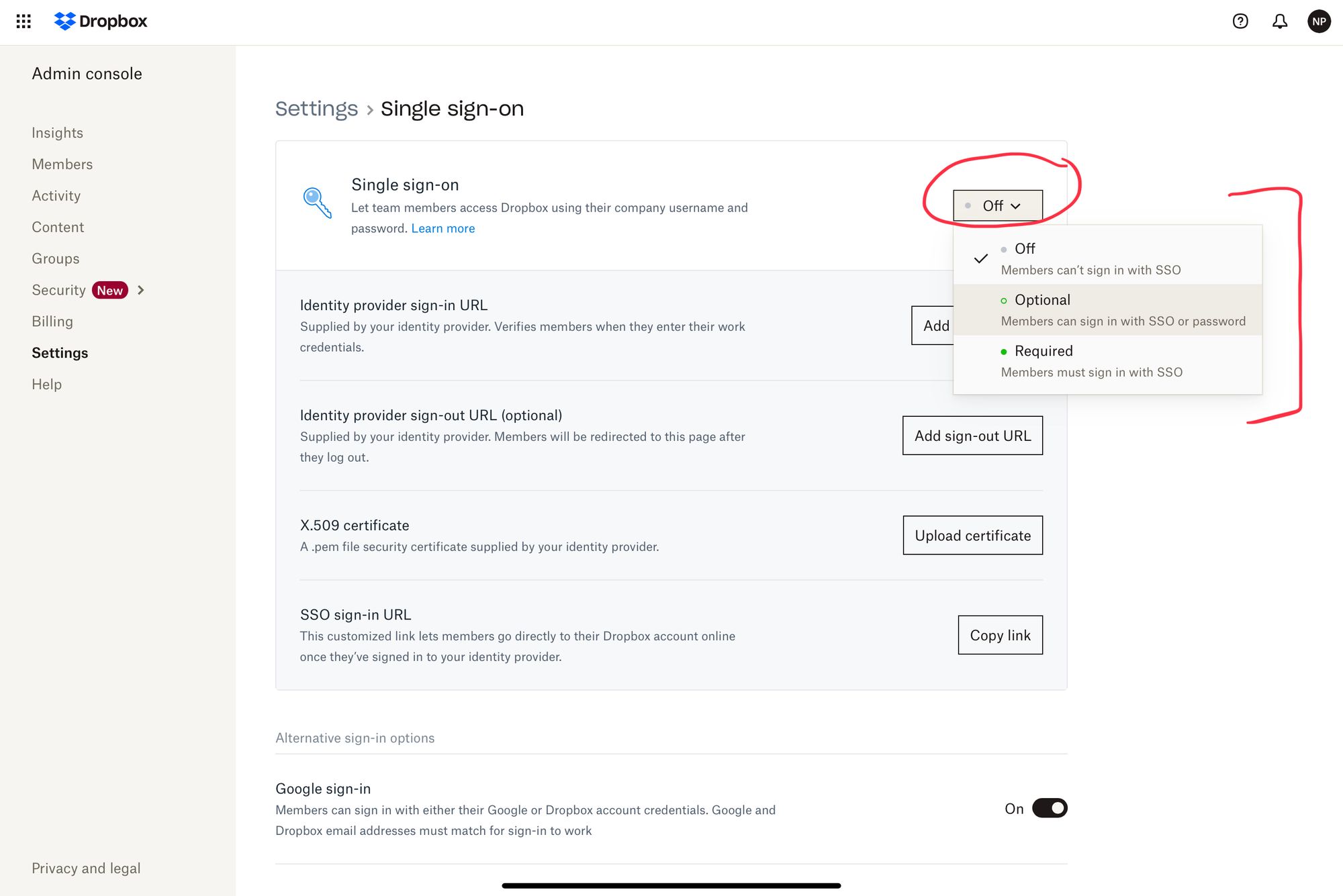Viewport: 1343px width, 896px height.
Task: Open Members in sidebar
Action: coord(62,164)
